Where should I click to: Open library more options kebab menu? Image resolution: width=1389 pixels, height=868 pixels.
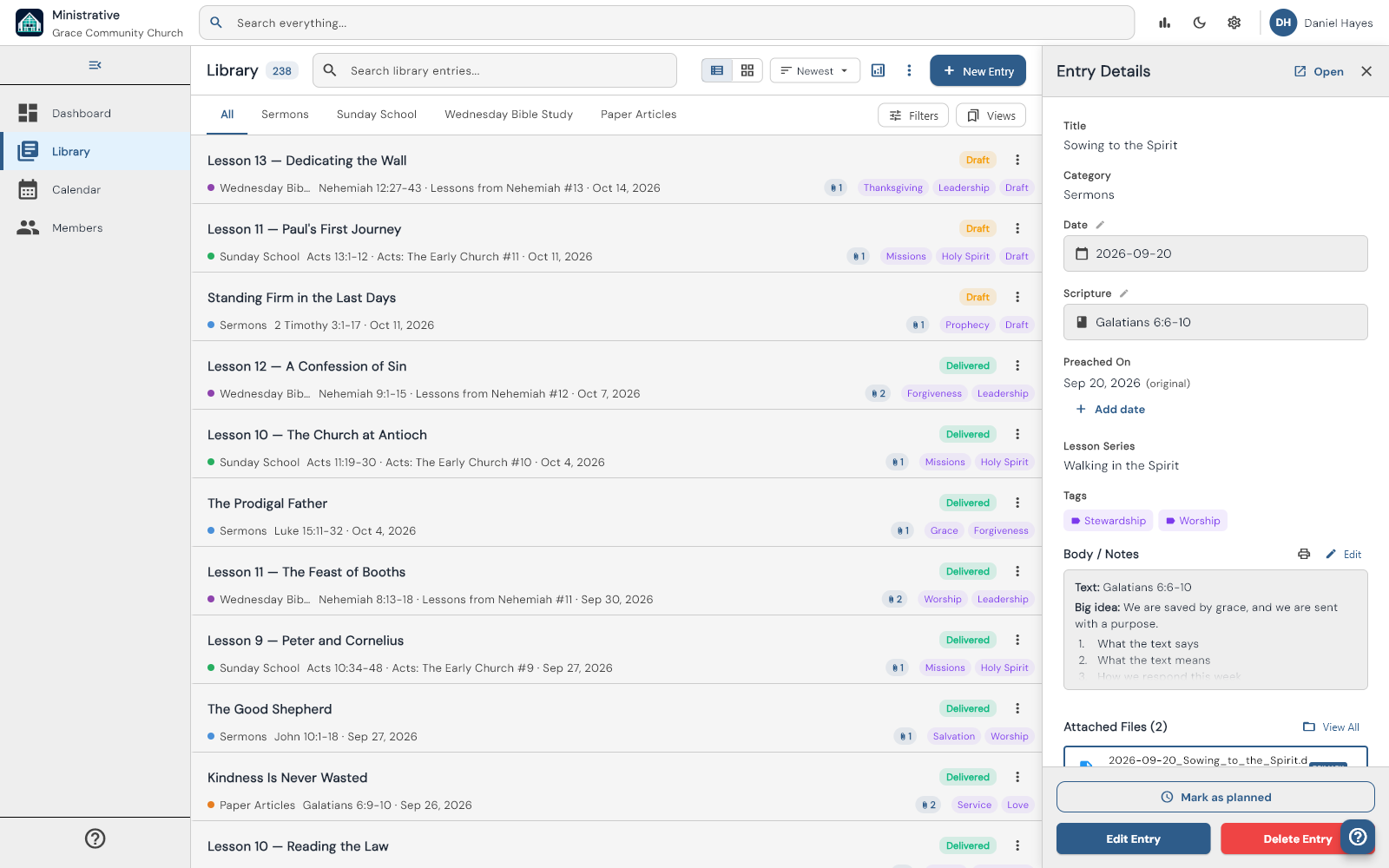coord(909,70)
